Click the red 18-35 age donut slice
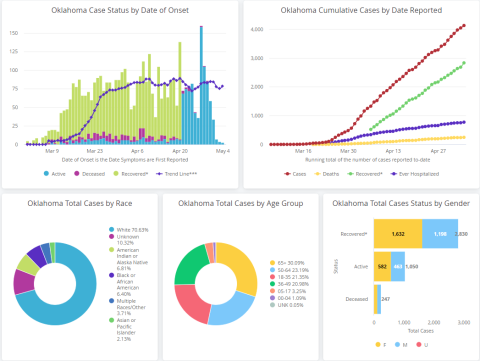Viewport: 480px width, 361px height. tap(193, 303)
